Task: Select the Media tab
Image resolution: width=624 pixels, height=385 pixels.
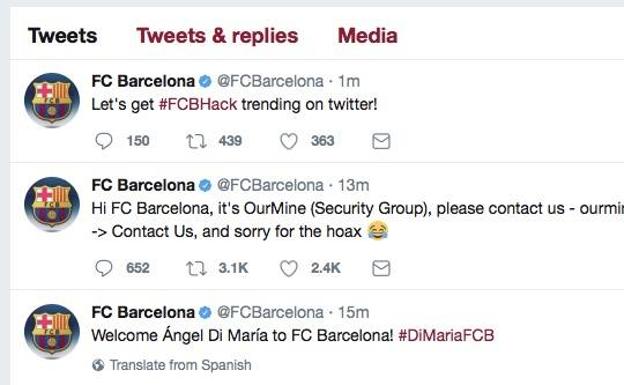Action: [367, 35]
